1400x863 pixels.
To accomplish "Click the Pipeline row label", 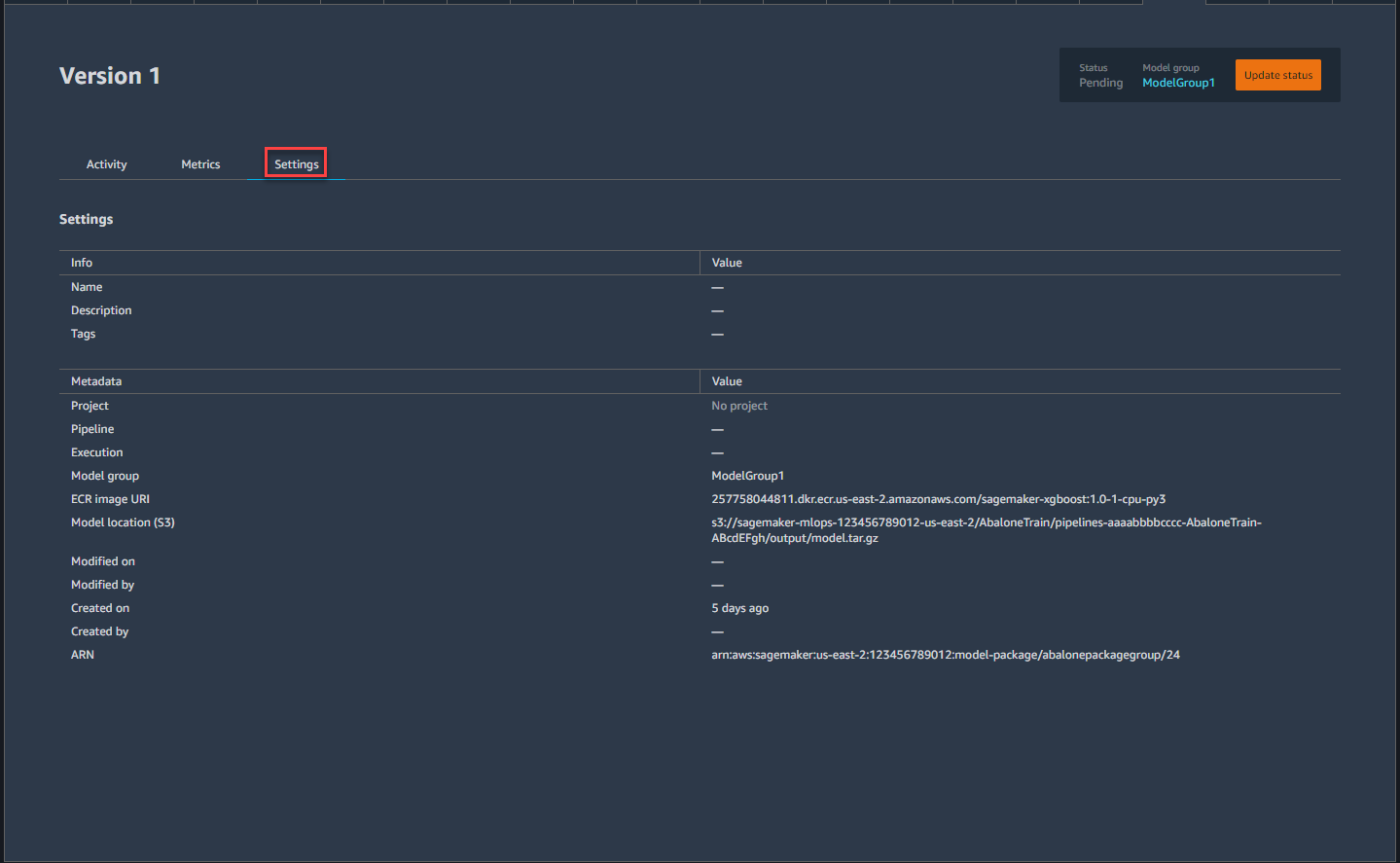I will [92, 429].
